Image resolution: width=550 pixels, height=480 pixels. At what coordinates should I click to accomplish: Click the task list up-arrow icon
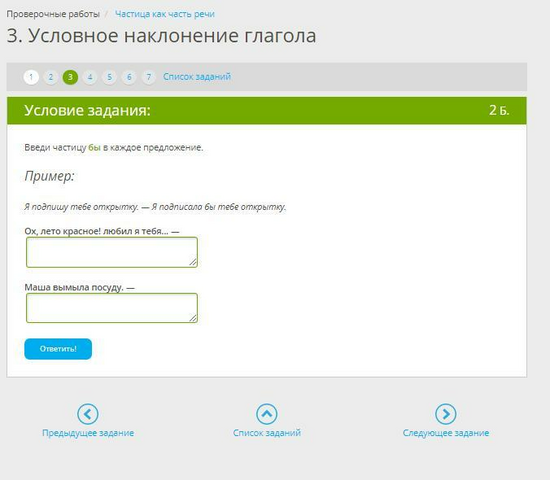267,414
